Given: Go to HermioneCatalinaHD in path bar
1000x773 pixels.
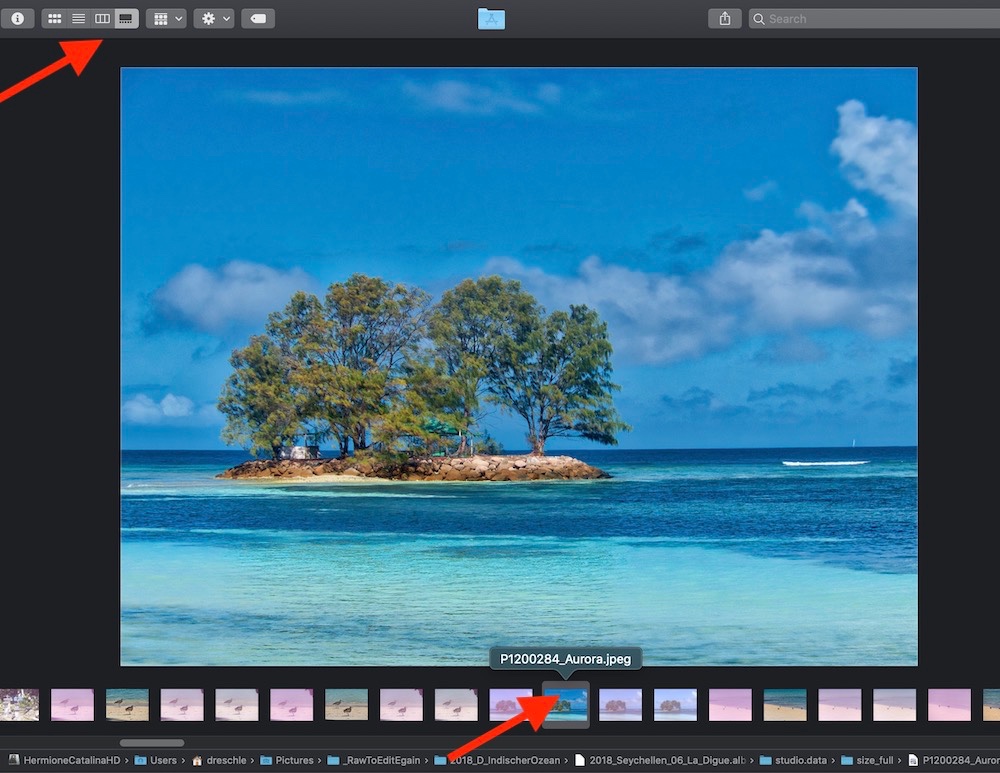Looking at the screenshot, I should [x=64, y=760].
